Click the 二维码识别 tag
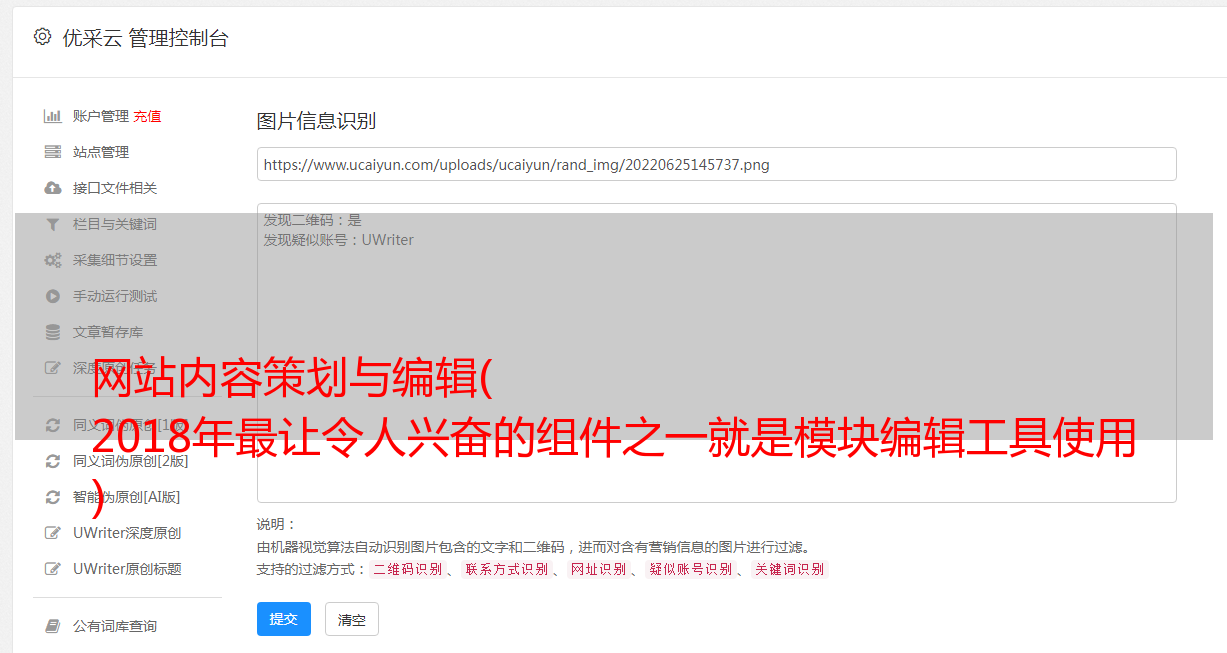 coord(407,569)
